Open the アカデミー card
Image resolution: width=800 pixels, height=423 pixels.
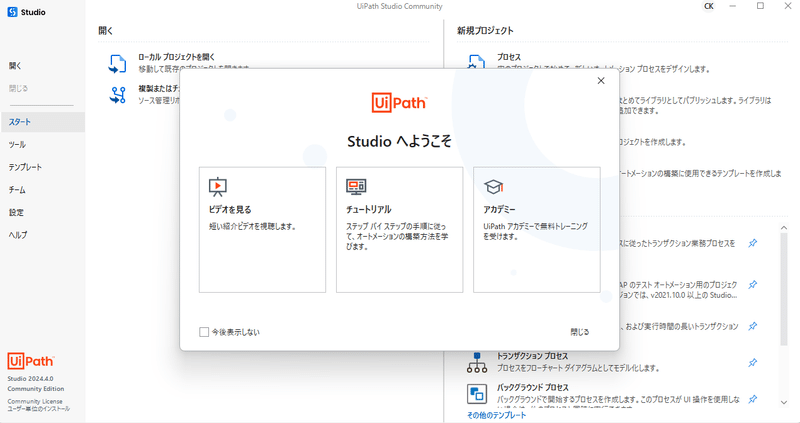(537, 230)
